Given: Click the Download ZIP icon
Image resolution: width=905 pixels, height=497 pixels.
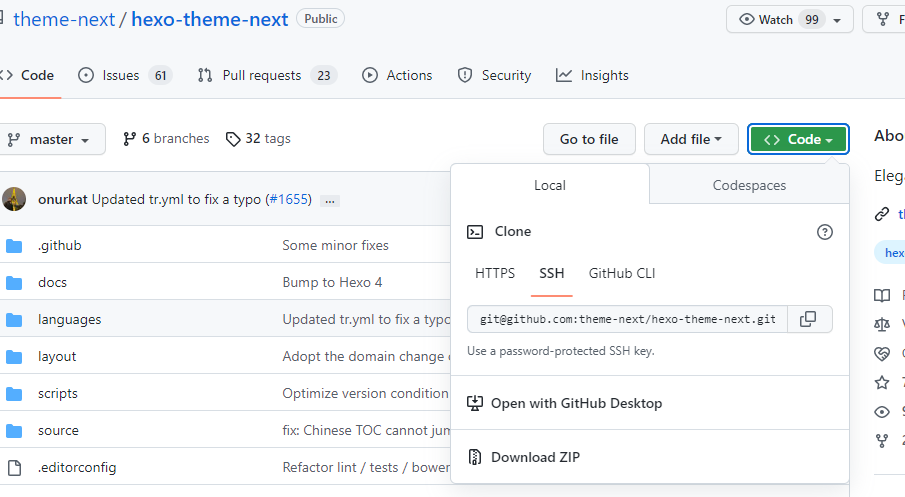Looking at the screenshot, I should coord(475,458).
